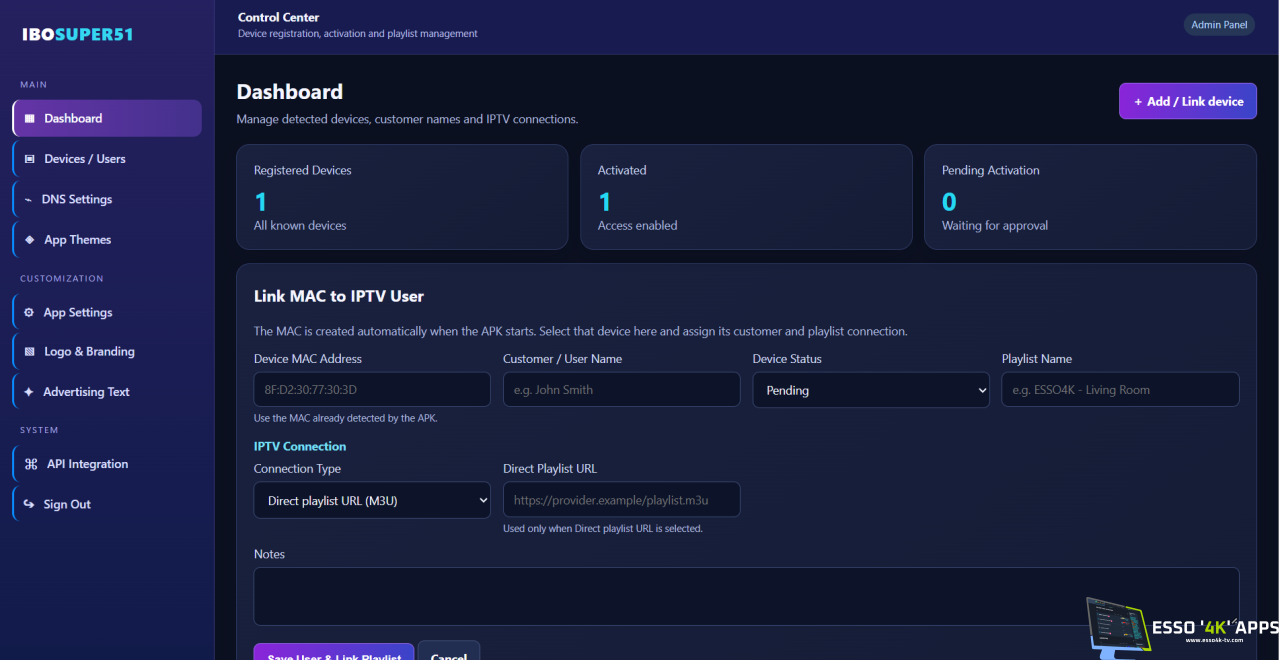
Task: Click the Logo & Branding icon
Action: coord(29,352)
